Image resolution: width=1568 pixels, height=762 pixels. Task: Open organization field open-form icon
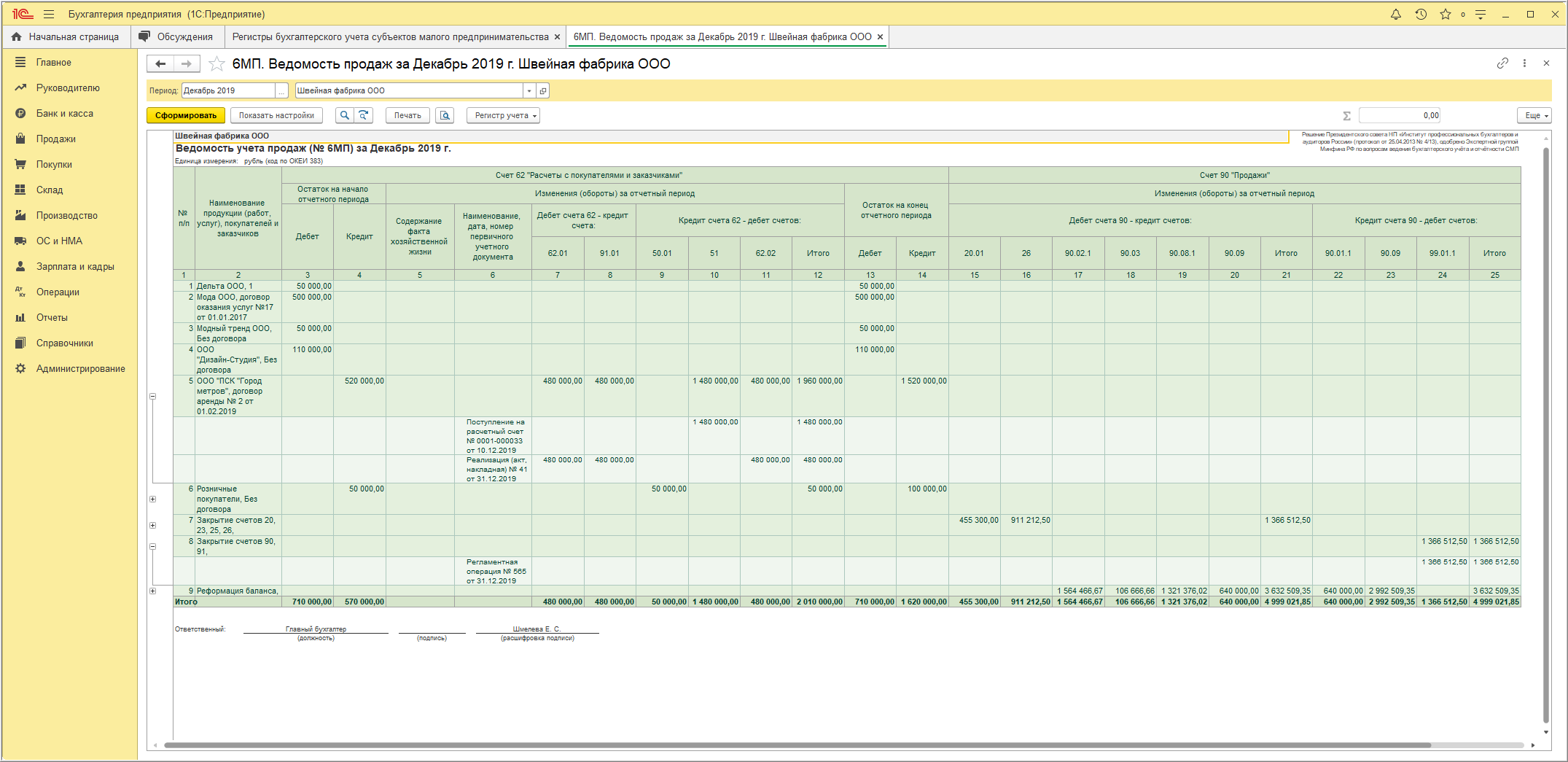(x=542, y=90)
